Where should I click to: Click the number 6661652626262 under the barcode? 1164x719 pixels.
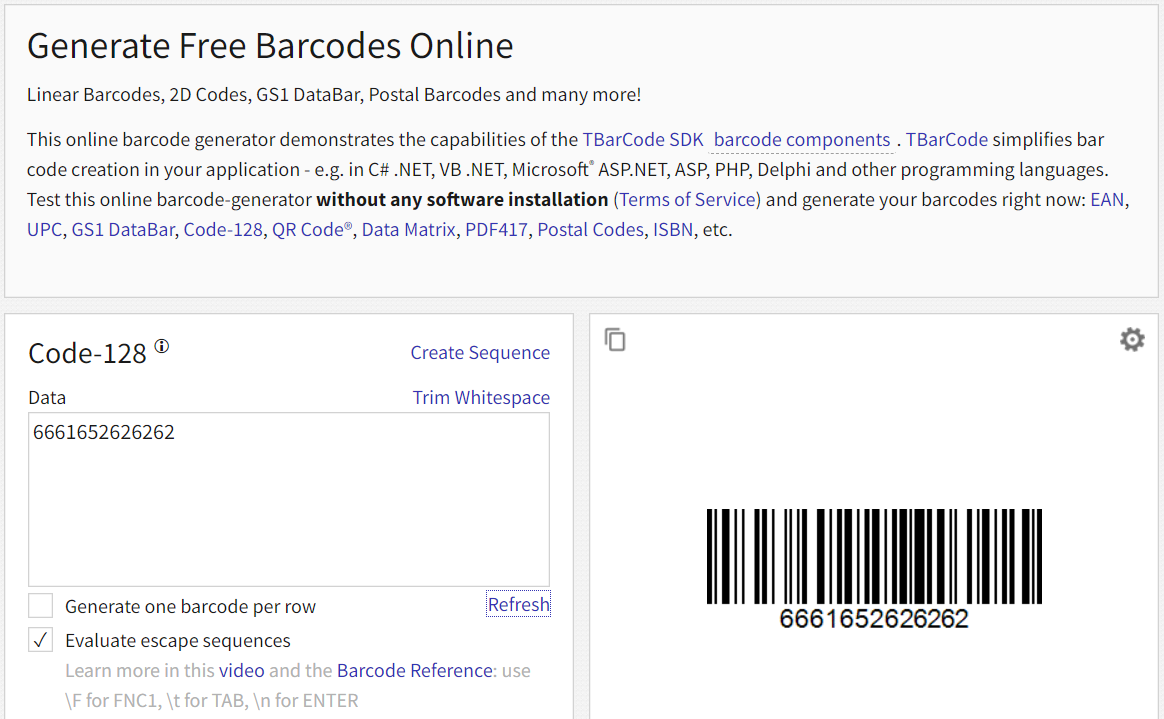(874, 619)
